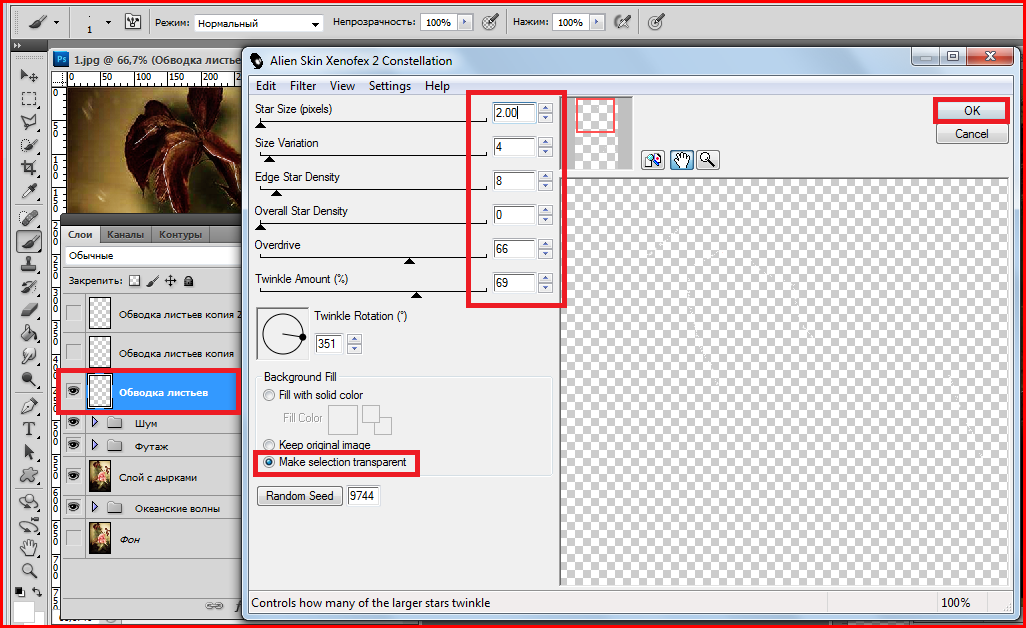Lock transparent pixels icon in Layers panel
The width and height of the screenshot is (1026, 628).
coord(134,281)
